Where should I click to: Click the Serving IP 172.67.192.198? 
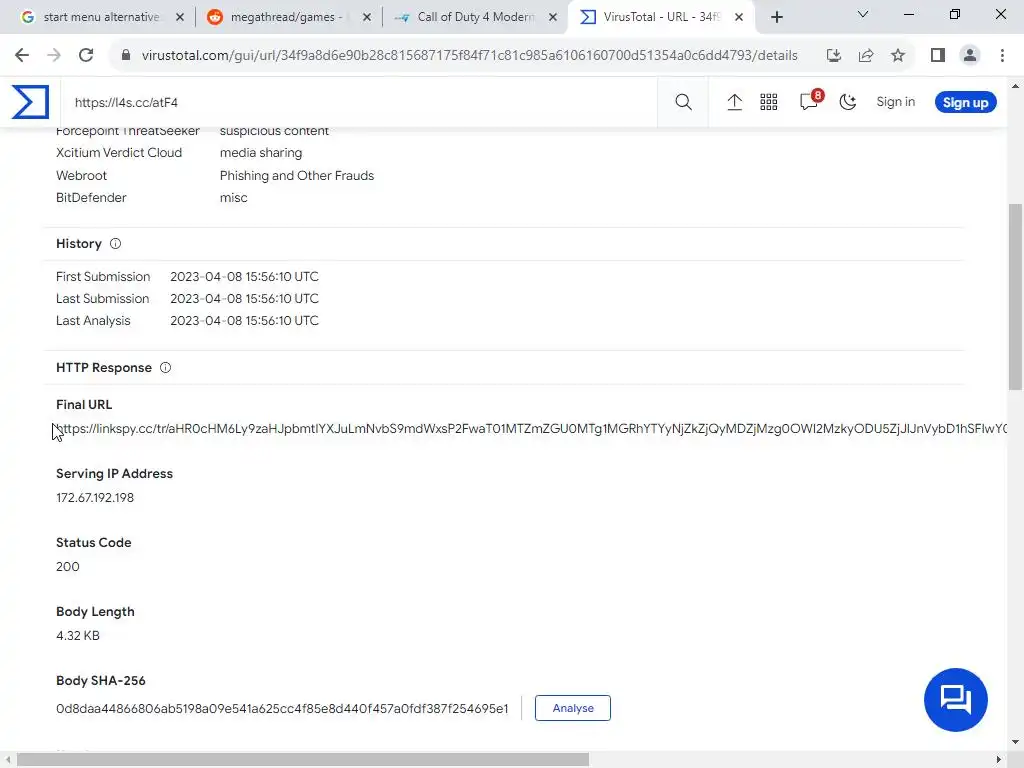point(95,498)
